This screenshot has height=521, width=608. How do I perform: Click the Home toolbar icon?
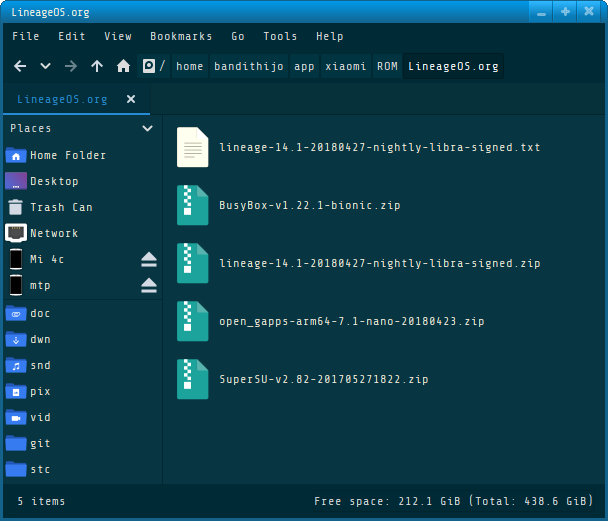pyautogui.click(x=123, y=66)
